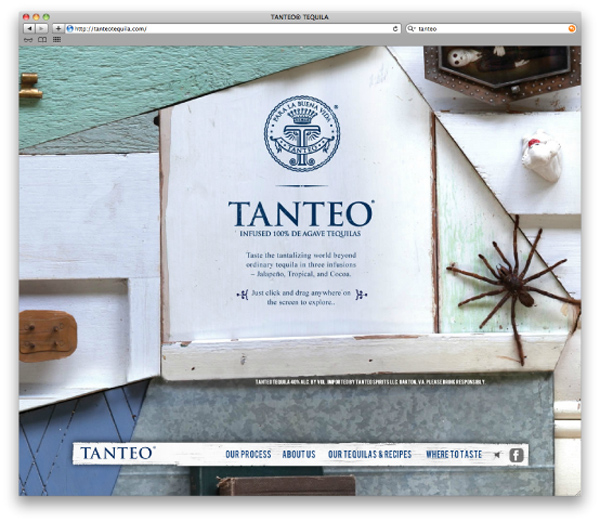
Task: Open the bookmarks book icon
Action: [x=42, y=39]
